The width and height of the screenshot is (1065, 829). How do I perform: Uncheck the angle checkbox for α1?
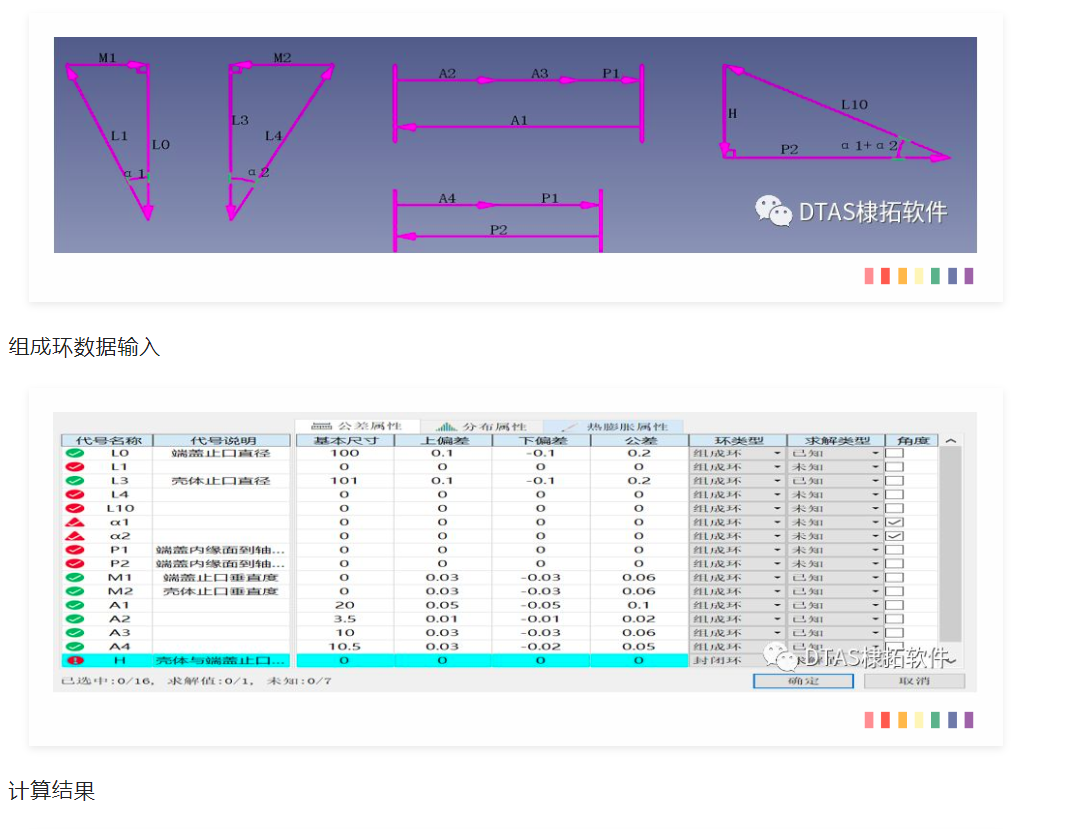coord(894,523)
